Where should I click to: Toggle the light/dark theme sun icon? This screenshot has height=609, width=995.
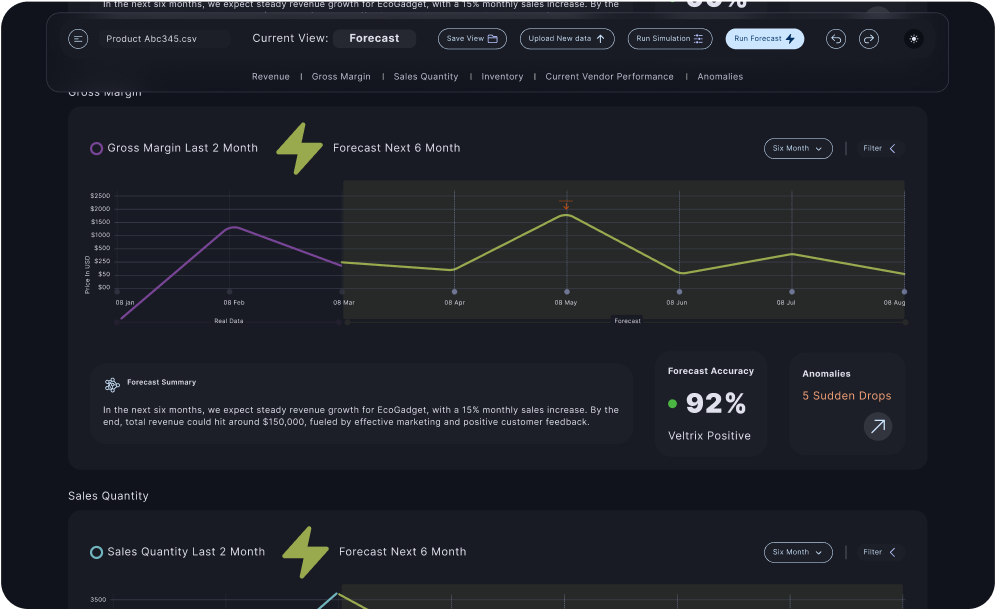click(914, 39)
